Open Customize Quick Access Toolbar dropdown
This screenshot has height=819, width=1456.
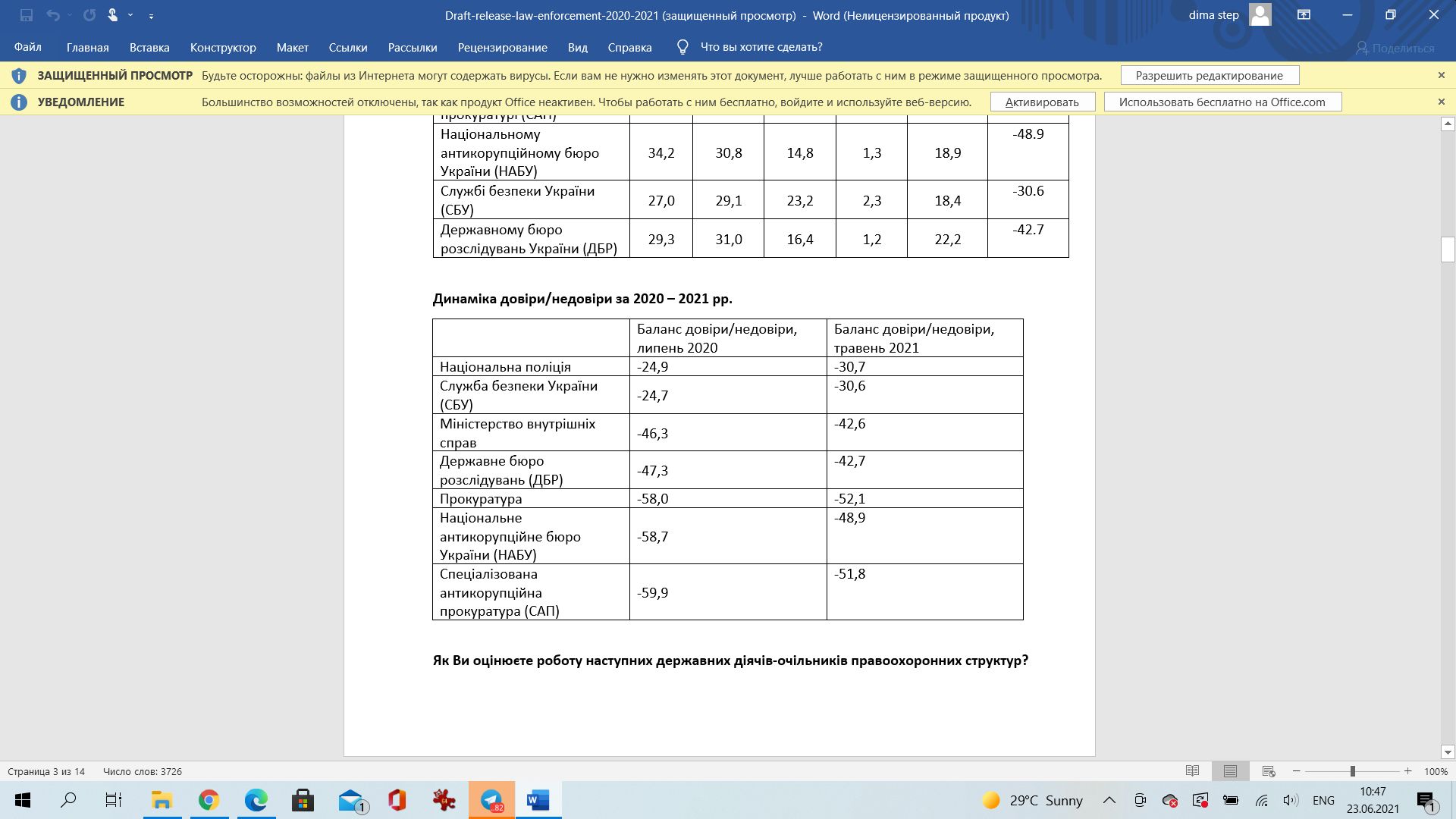(151, 16)
